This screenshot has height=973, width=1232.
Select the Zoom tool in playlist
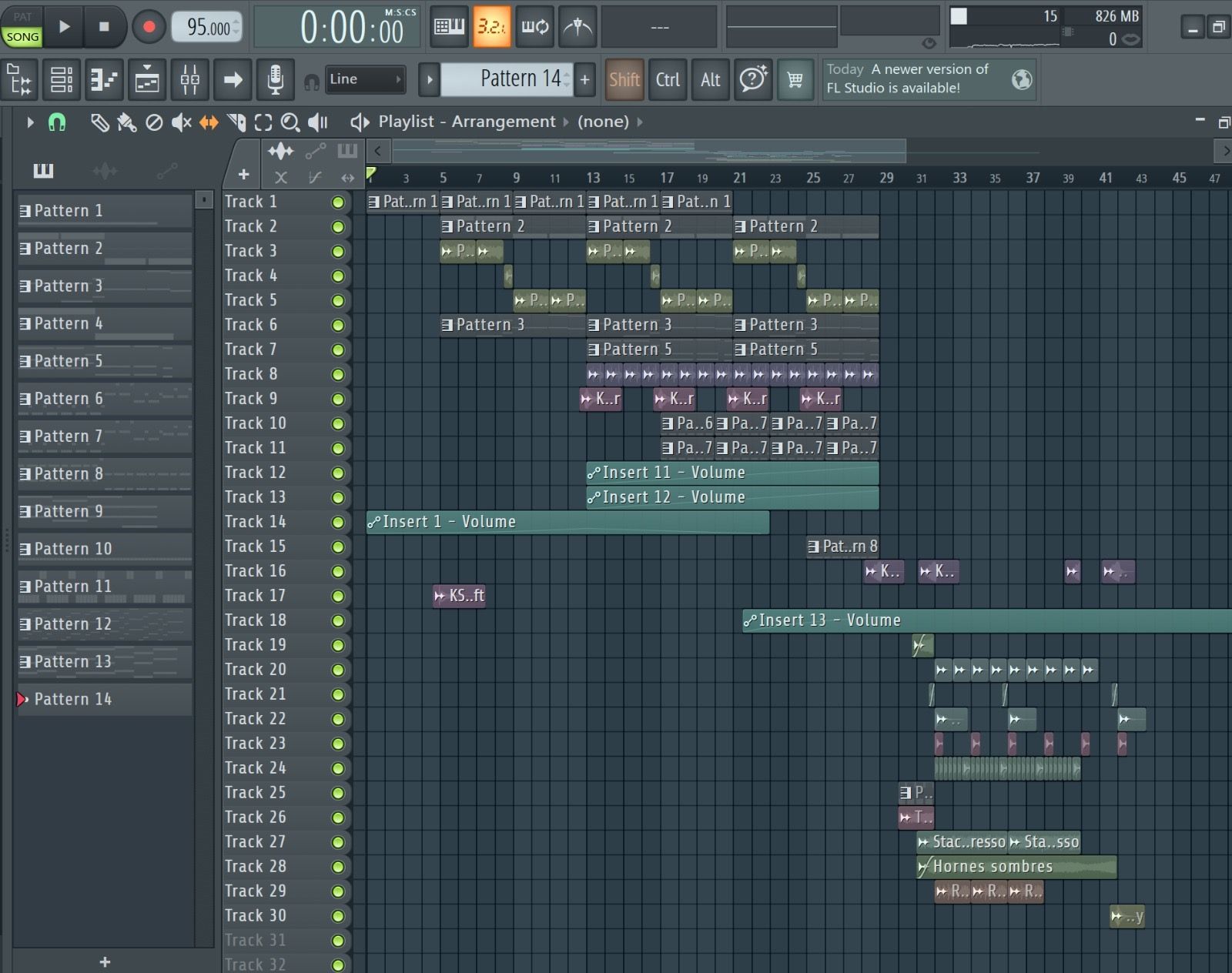click(x=290, y=122)
